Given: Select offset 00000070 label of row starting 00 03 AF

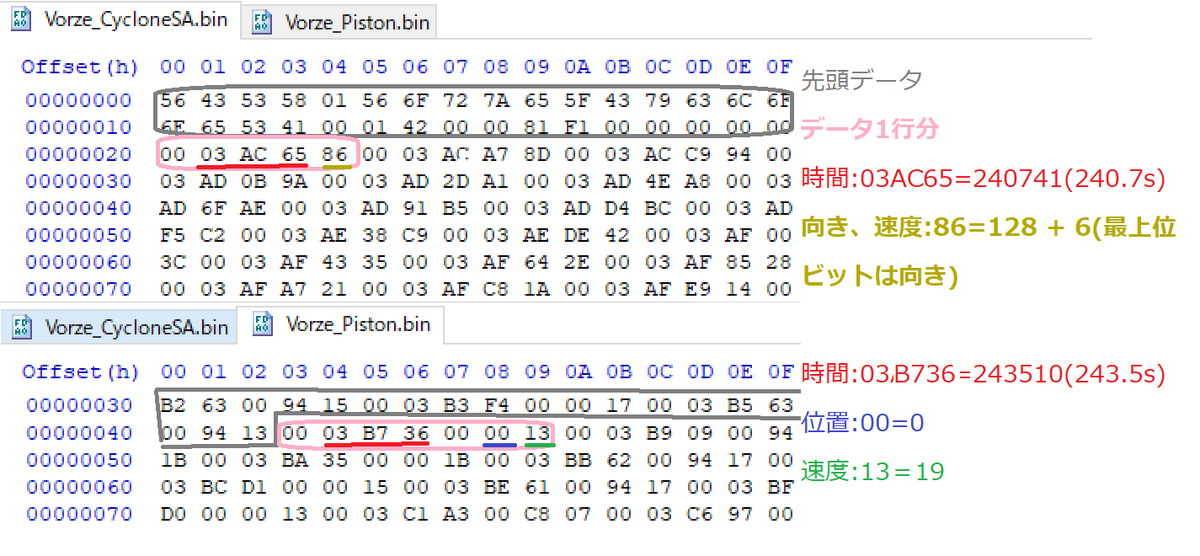Looking at the screenshot, I should (x=79, y=289).
